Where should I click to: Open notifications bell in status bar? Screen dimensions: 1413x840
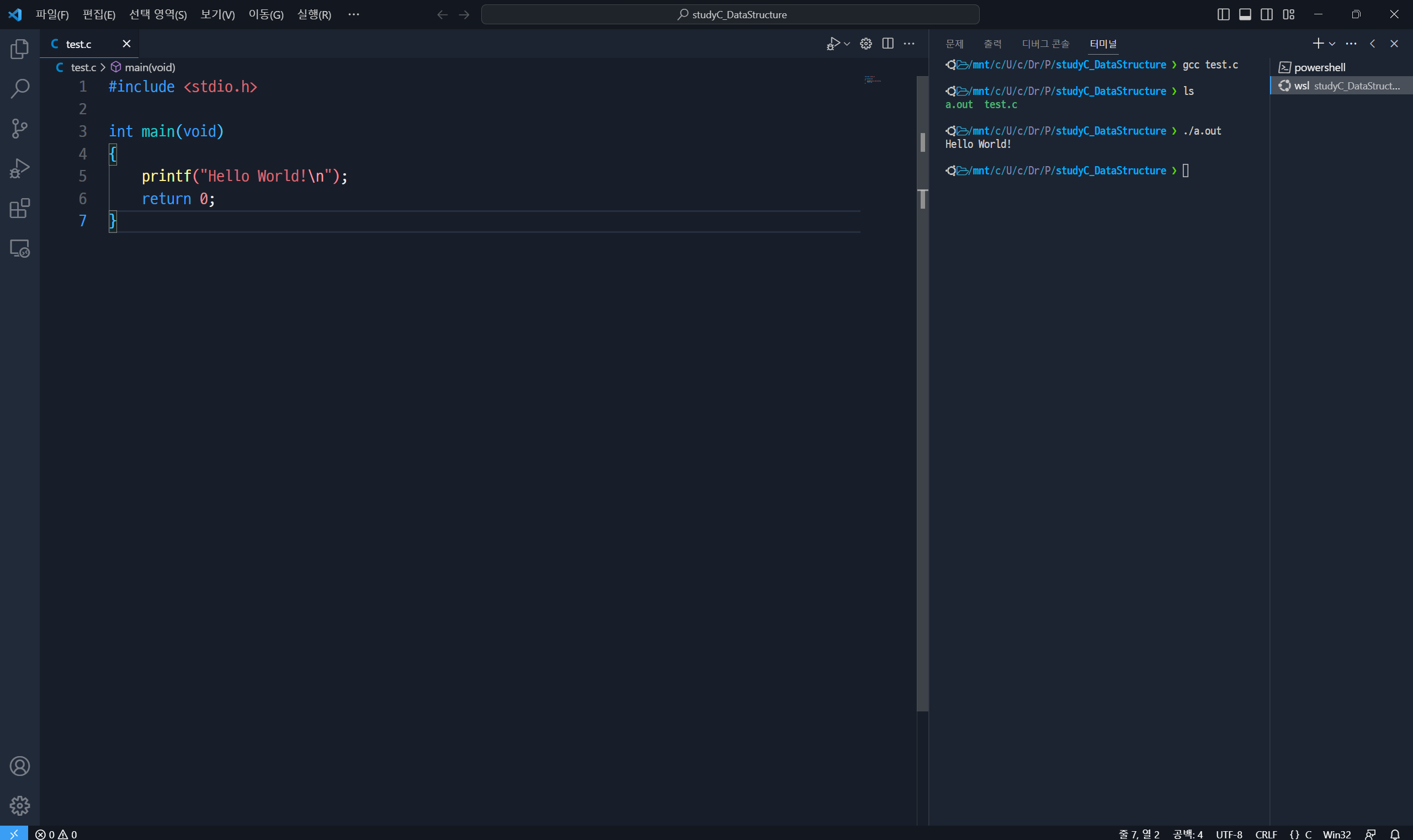pos(1395,834)
